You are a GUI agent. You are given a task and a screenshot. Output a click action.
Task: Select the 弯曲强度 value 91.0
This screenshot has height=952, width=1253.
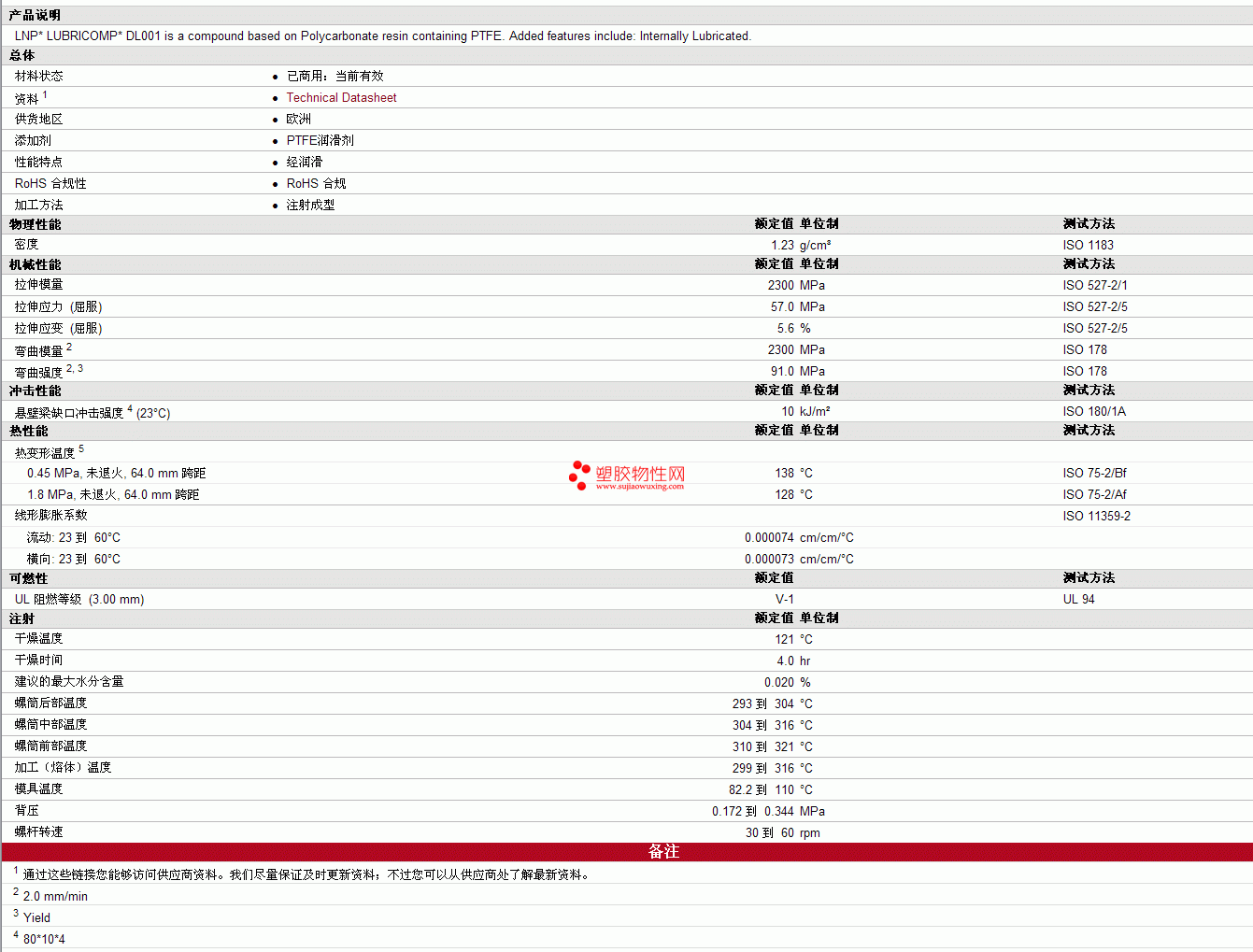point(783,371)
